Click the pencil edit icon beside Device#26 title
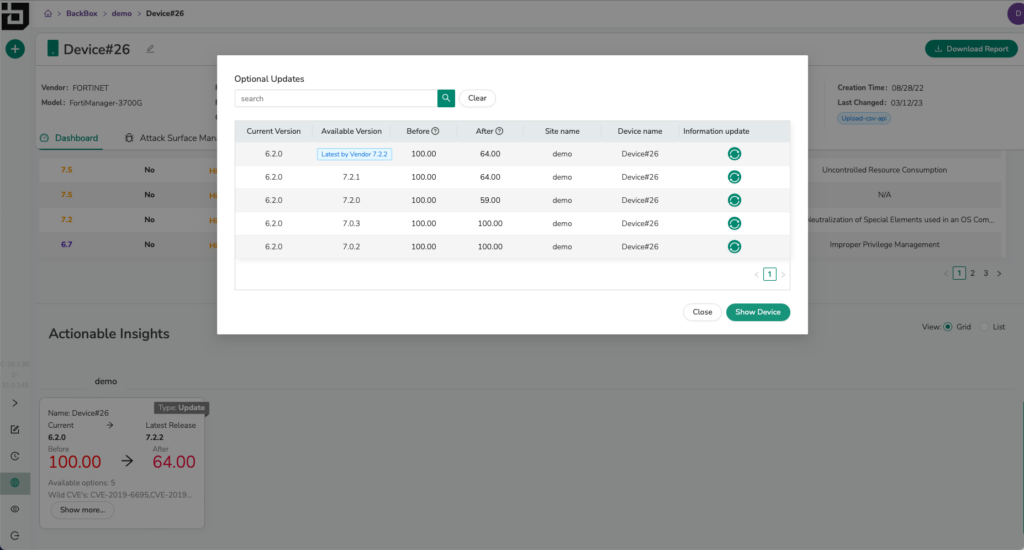This screenshot has height=550, width=1024. tap(151, 49)
